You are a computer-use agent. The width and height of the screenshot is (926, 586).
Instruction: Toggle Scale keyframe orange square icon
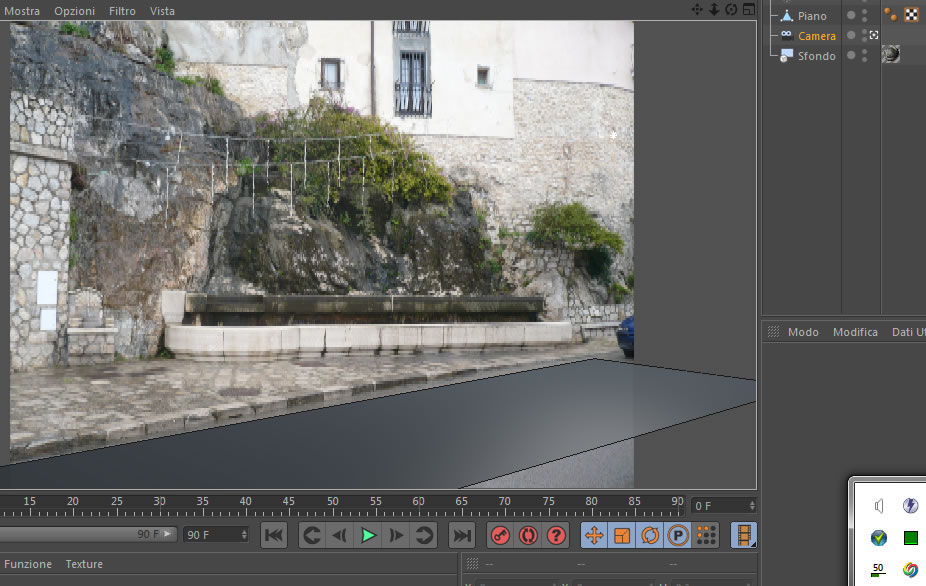point(622,536)
